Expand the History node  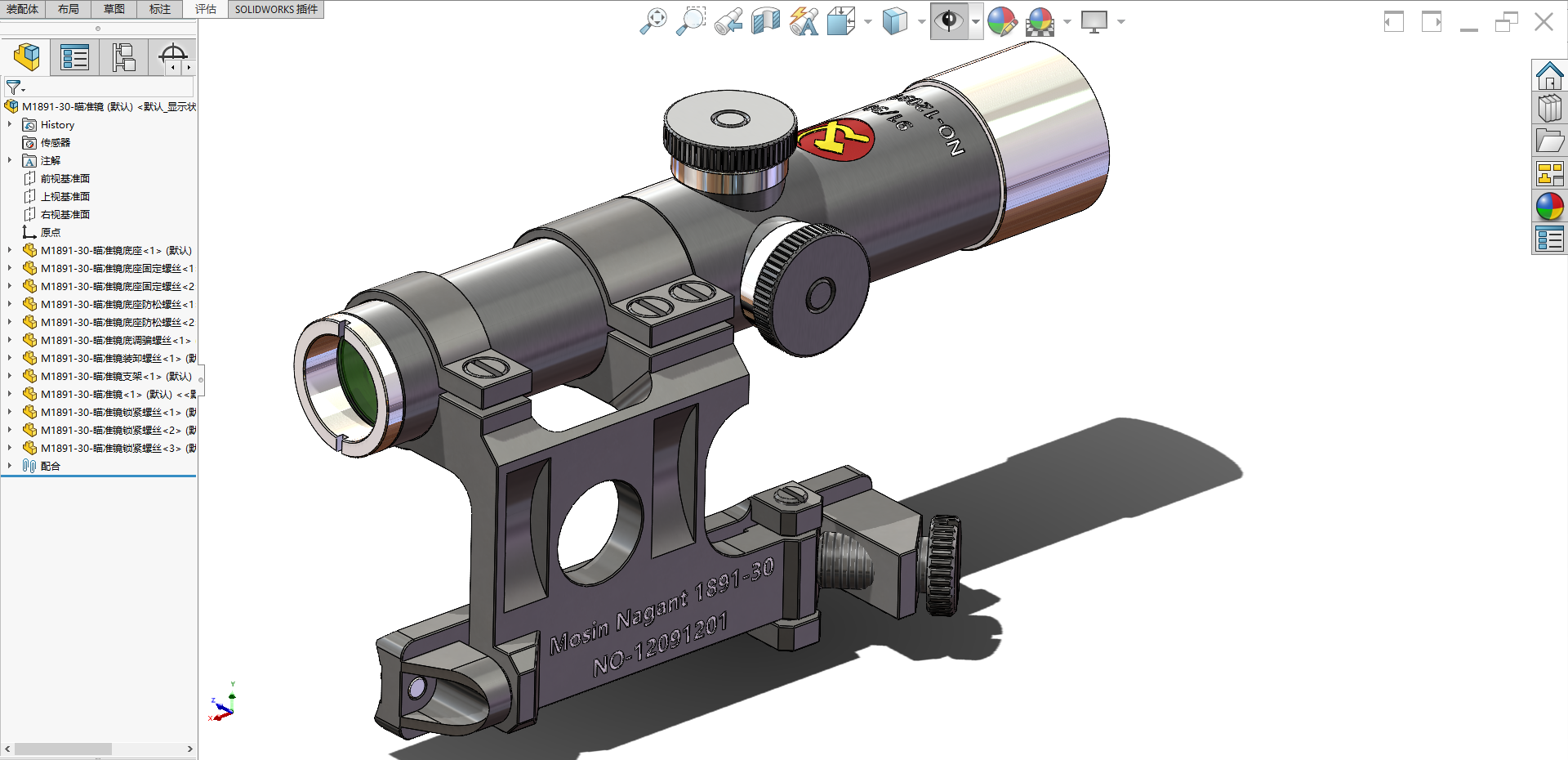9,124
